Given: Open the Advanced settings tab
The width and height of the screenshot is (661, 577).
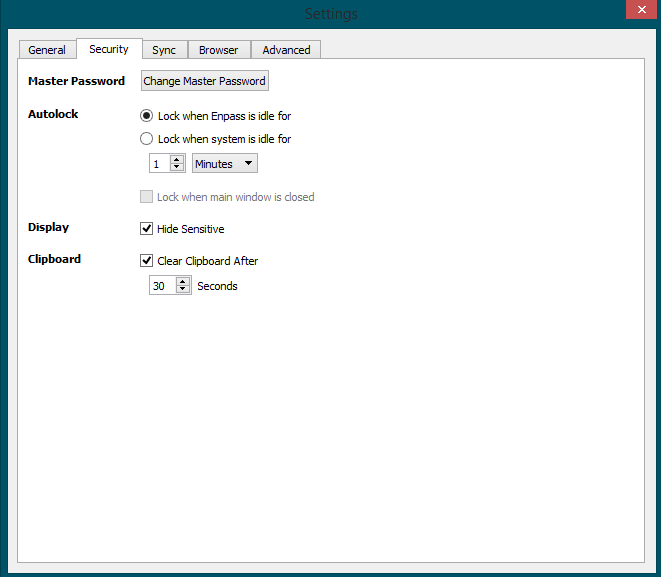Looking at the screenshot, I should [x=286, y=50].
